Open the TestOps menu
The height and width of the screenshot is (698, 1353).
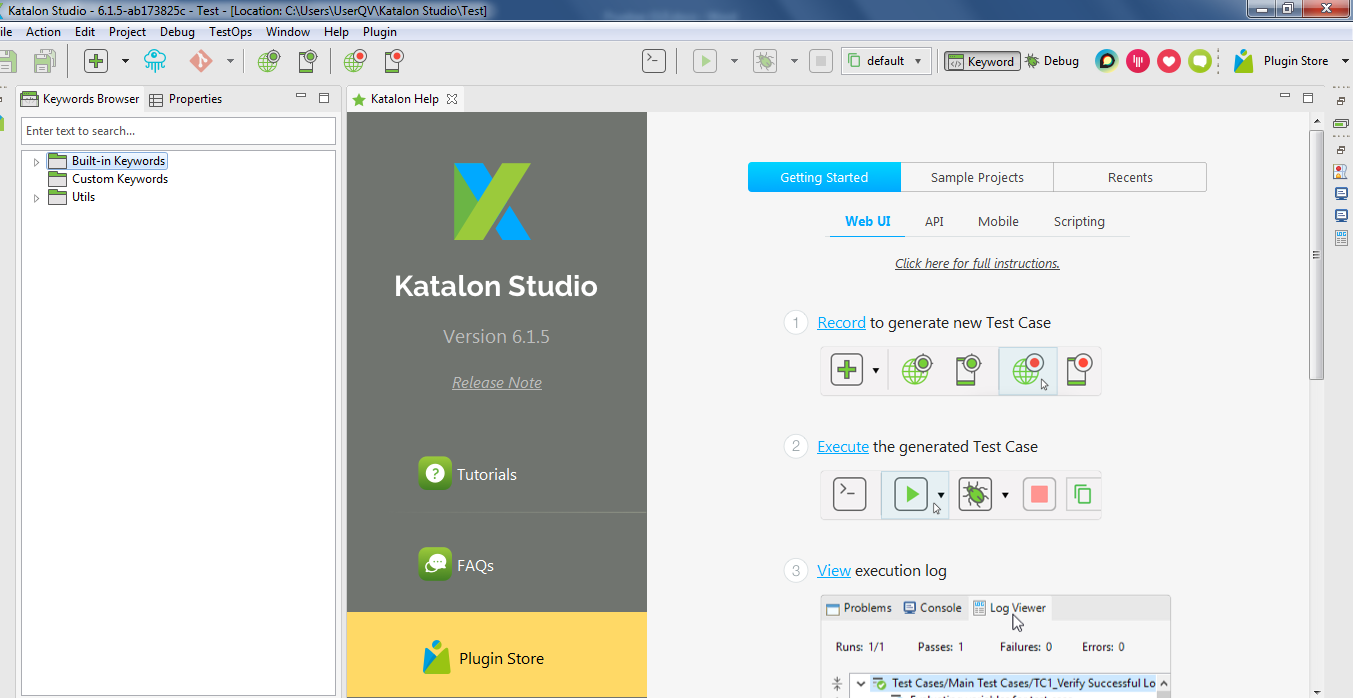(x=230, y=32)
